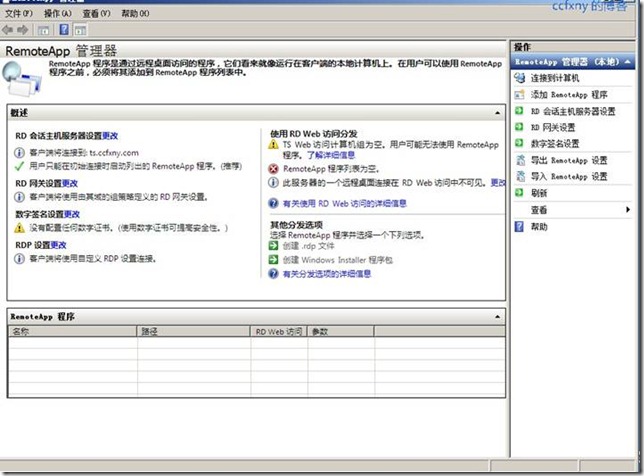The width and height of the screenshot is (644, 476).
Task: Sort by the 参数 column header
Action: click(x=341, y=331)
